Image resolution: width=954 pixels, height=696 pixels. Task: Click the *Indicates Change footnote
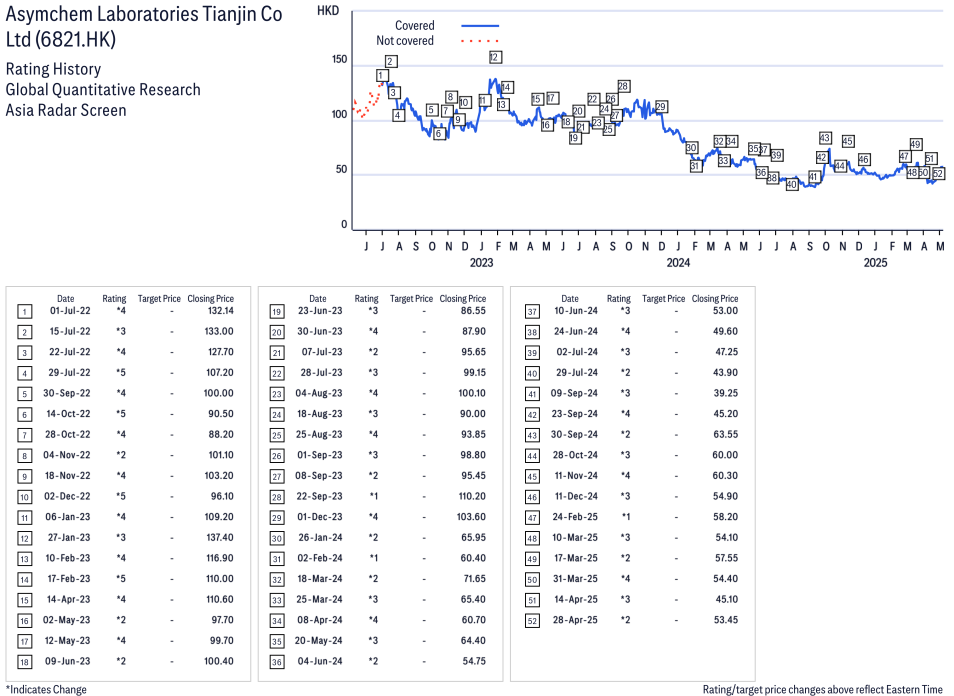pyautogui.click(x=46, y=689)
